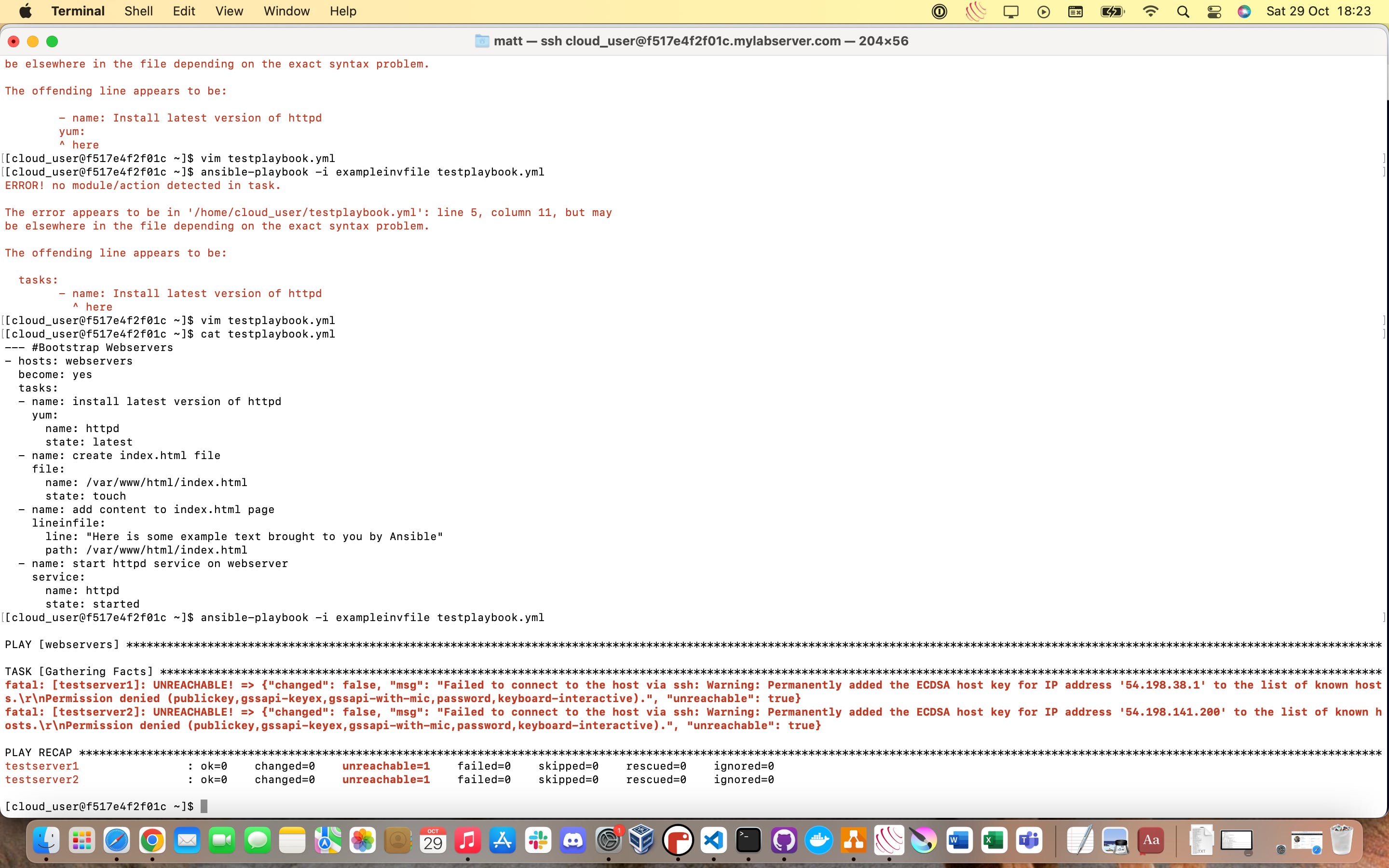The height and width of the screenshot is (868, 1389).
Task: Open System Preferences with notification badge
Action: click(x=608, y=841)
